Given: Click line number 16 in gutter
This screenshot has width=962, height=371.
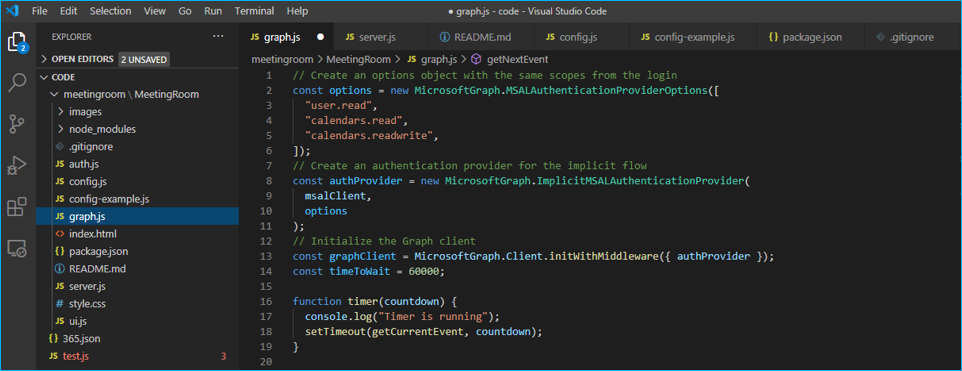Looking at the screenshot, I should tap(266, 302).
